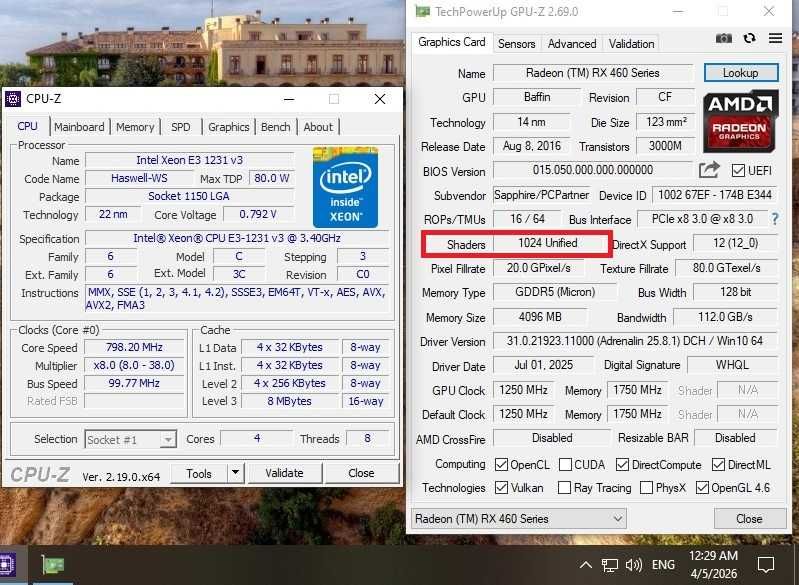The width and height of the screenshot is (799, 585).
Task: Click the GPU-Z title bar icon
Action: (x=422, y=11)
